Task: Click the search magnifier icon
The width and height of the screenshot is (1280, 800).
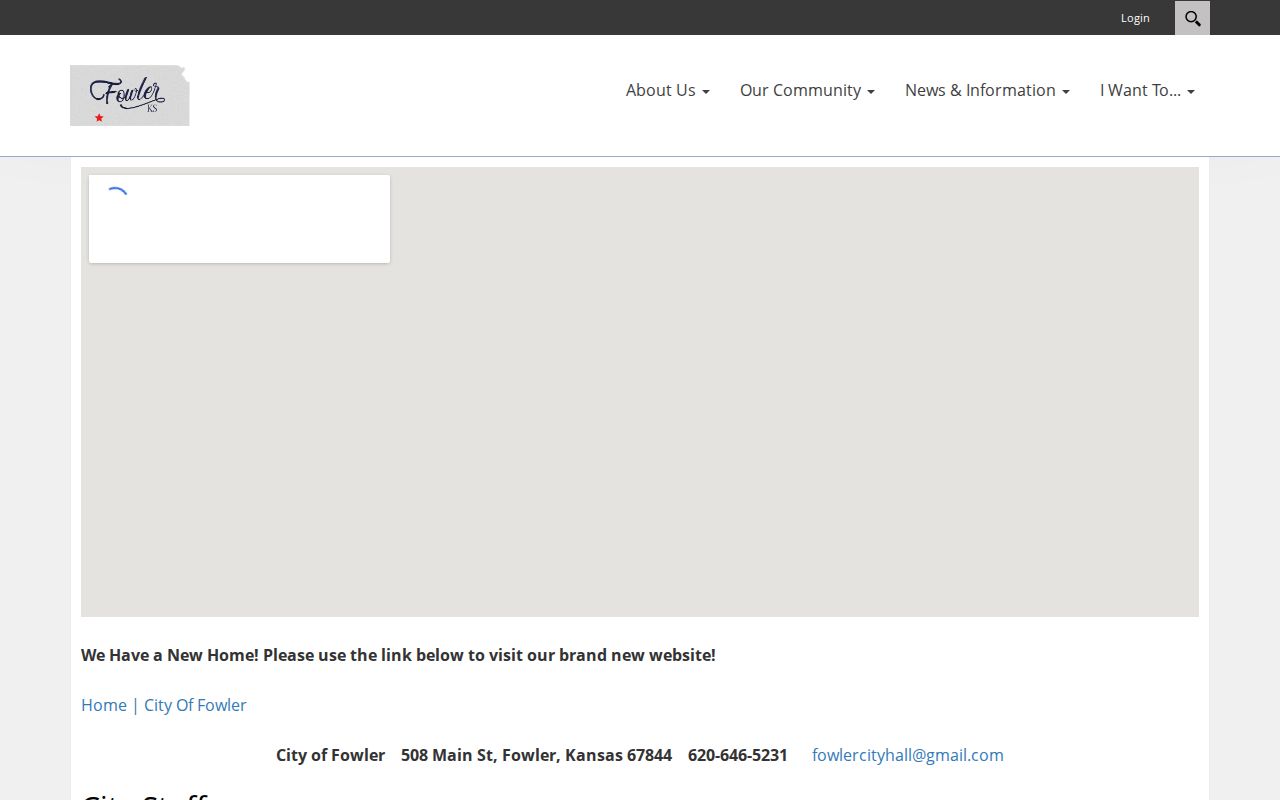Action: click(x=1192, y=18)
